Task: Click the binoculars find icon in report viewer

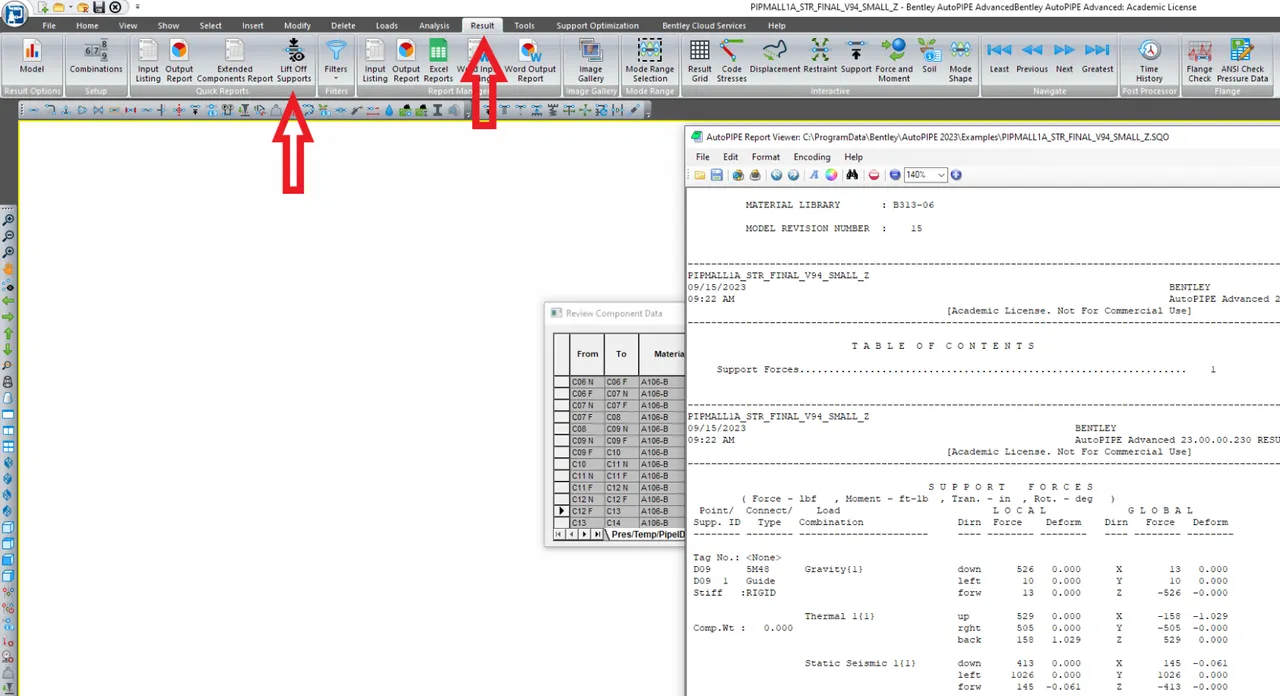Action: coord(852,175)
